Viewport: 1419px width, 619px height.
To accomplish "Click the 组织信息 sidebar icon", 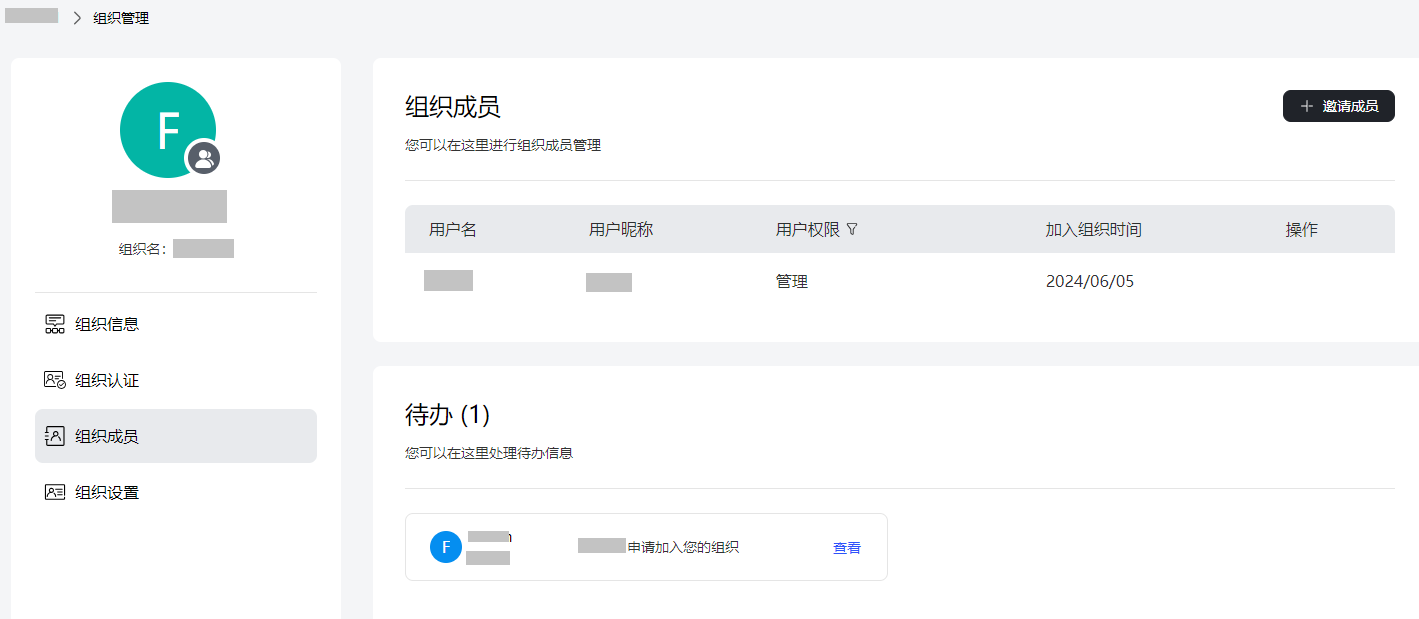I will coord(55,324).
